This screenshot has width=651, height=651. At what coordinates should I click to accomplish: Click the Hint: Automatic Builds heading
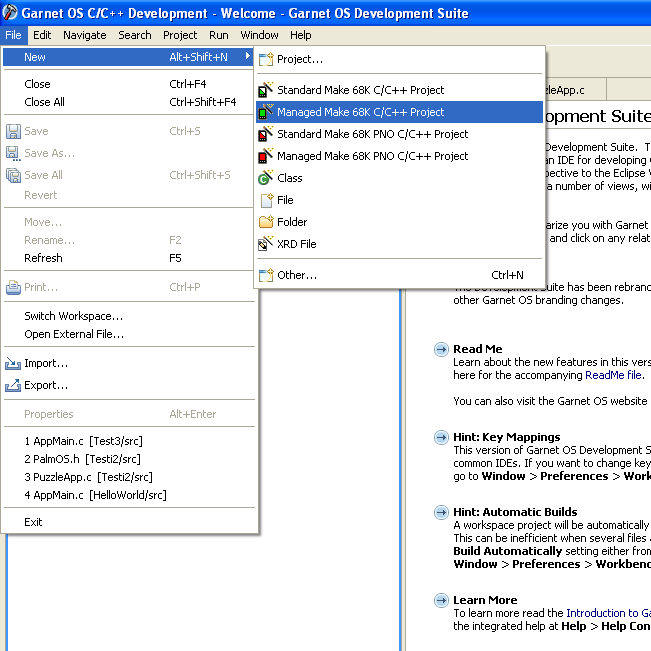(x=515, y=512)
